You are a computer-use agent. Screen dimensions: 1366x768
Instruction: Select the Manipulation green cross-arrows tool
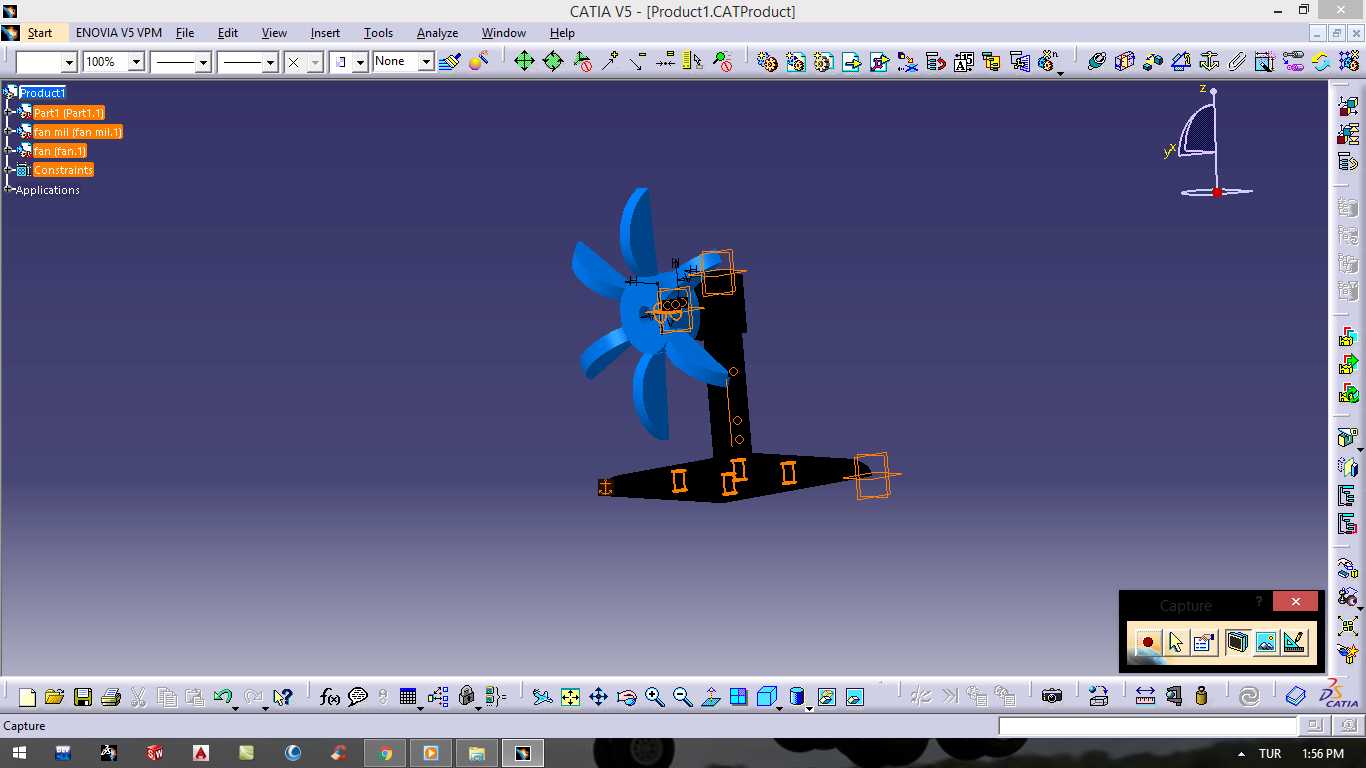524,61
